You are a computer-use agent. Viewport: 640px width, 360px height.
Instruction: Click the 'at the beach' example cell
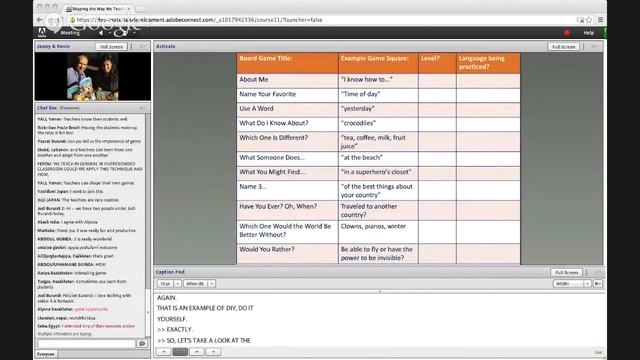pos(378,159)
